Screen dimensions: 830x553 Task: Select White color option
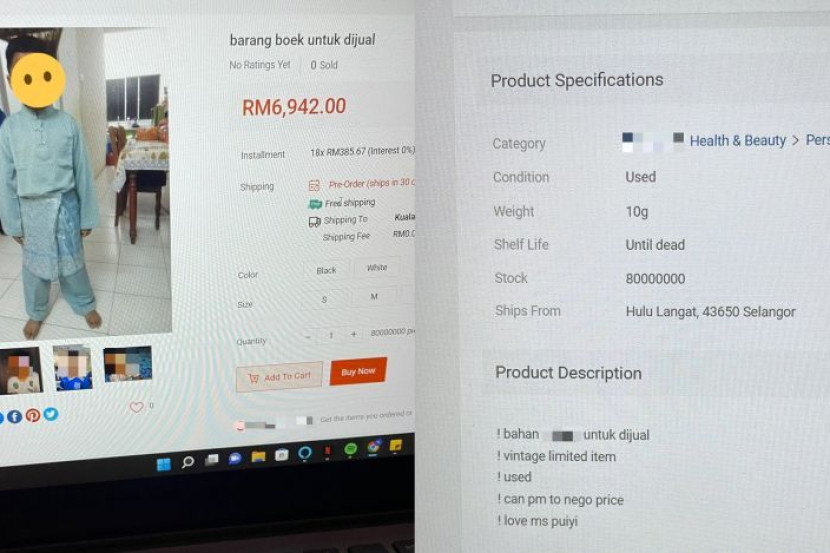click(x=377, y=268)
